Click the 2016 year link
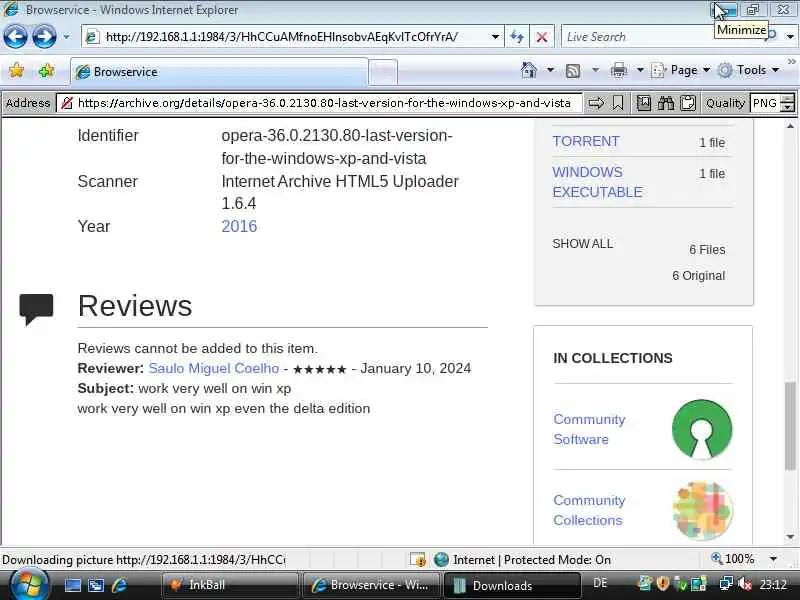Image resolution: width=800 pixels, height=600 pixels. 239,227
